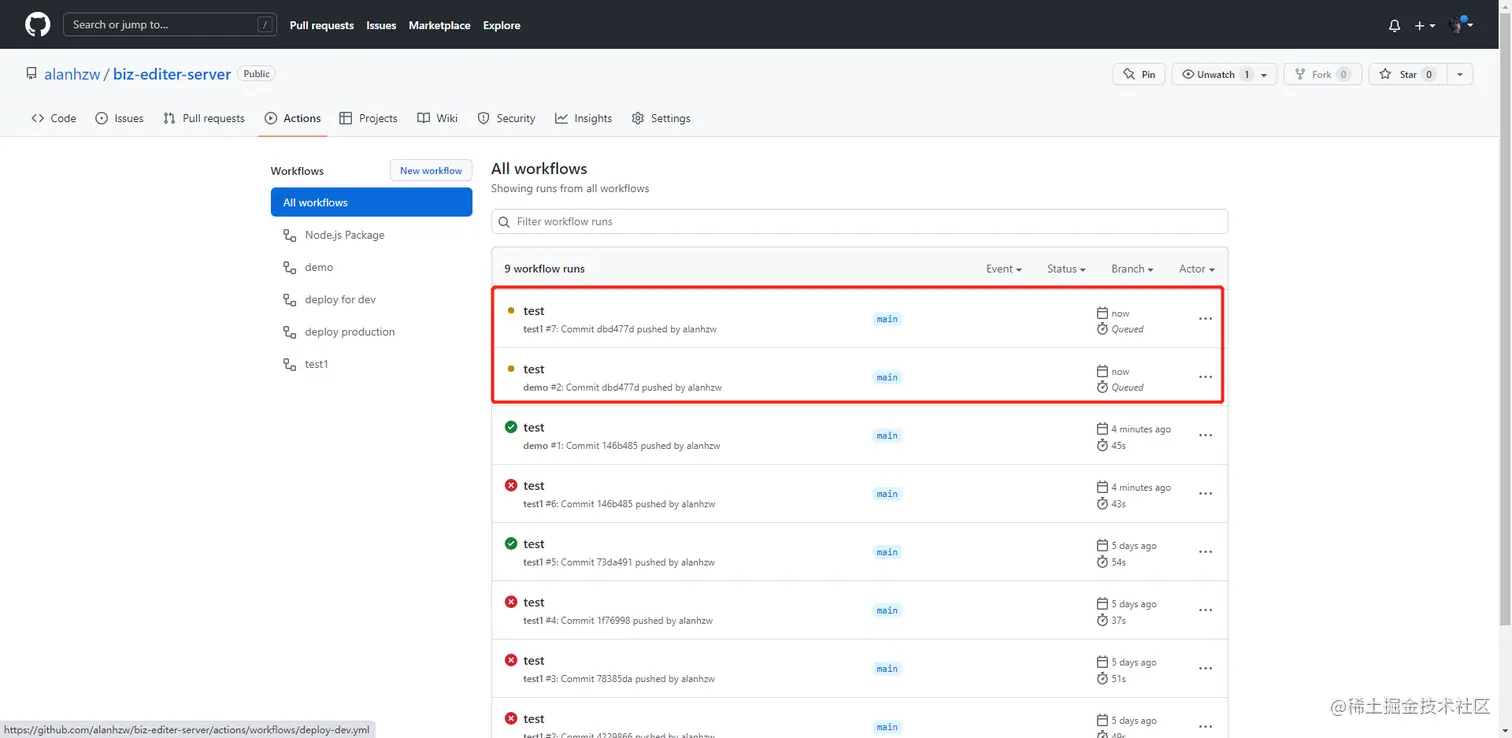Open the alanhzw owner profile link
The width and height of the screenshot is (1512, 738).
[x=72, y=74]
